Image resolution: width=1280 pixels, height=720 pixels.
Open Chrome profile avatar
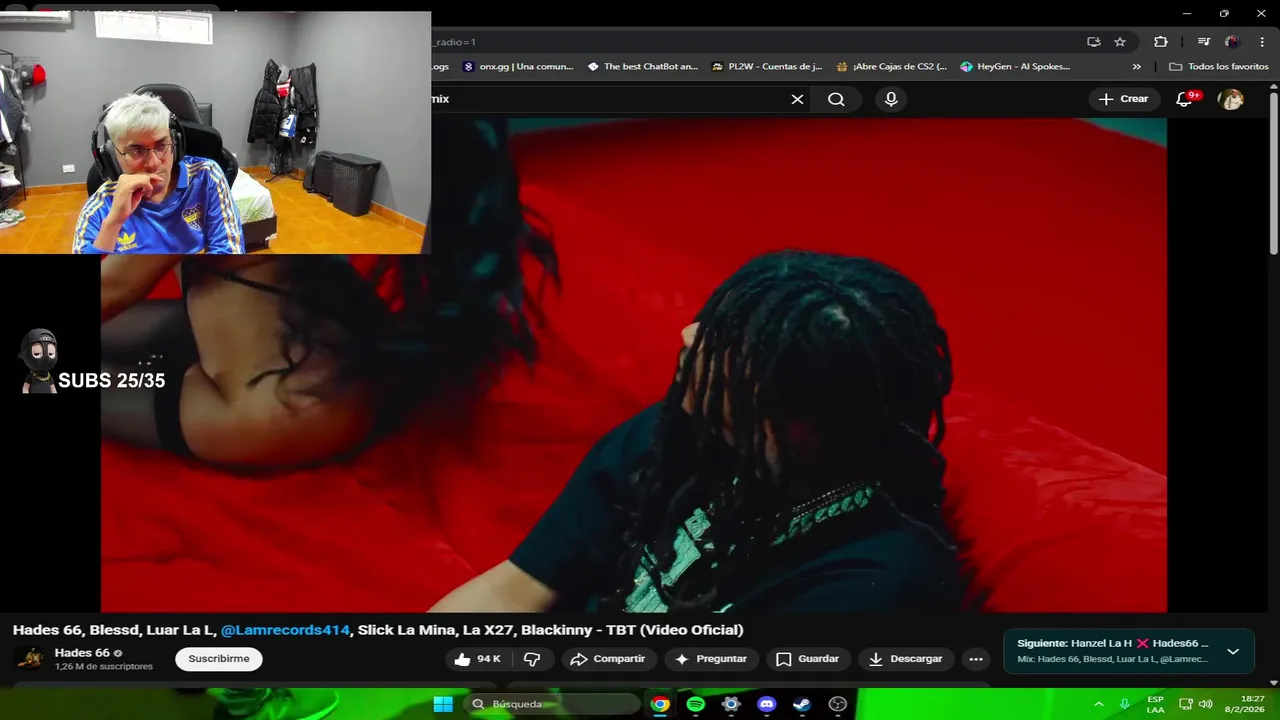tap(1232, 42)
